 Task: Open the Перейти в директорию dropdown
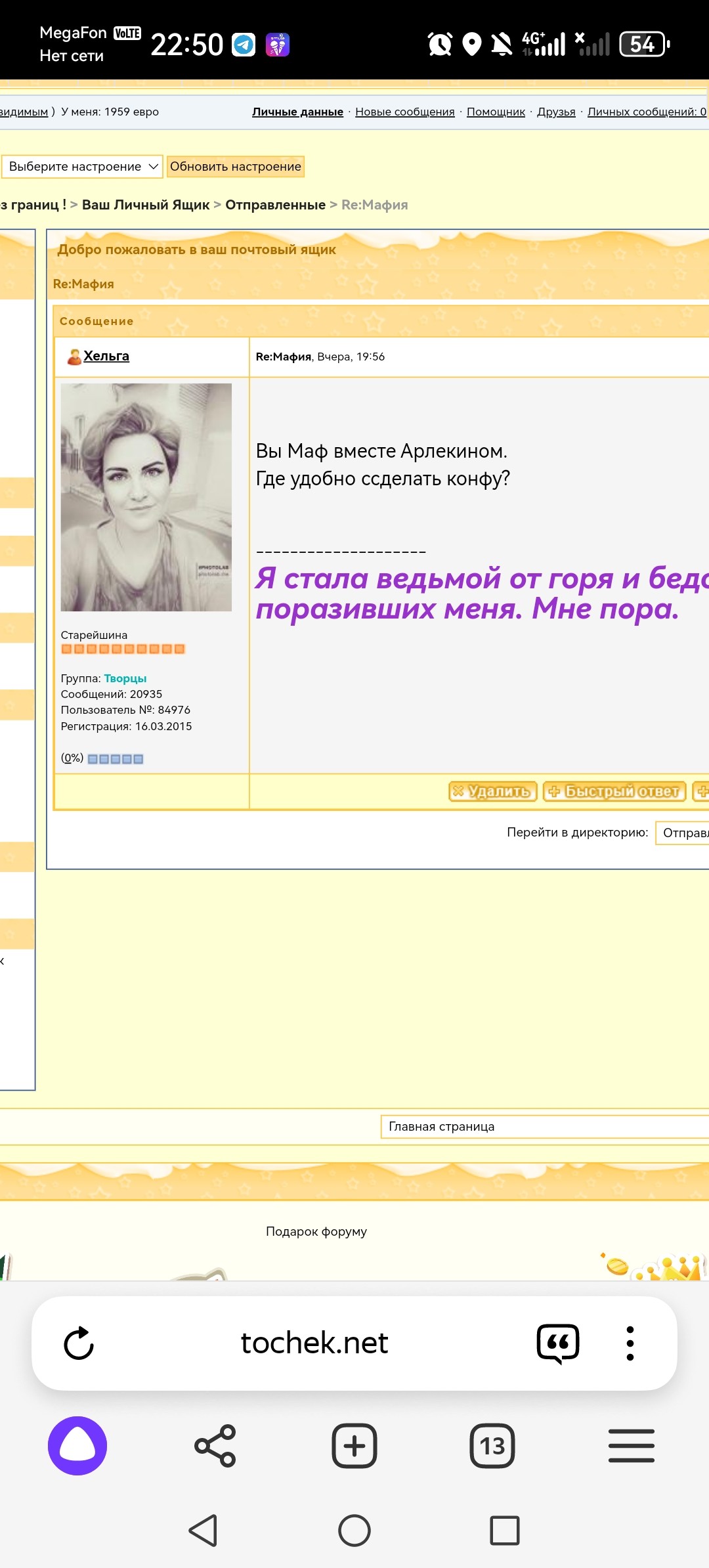682,833
